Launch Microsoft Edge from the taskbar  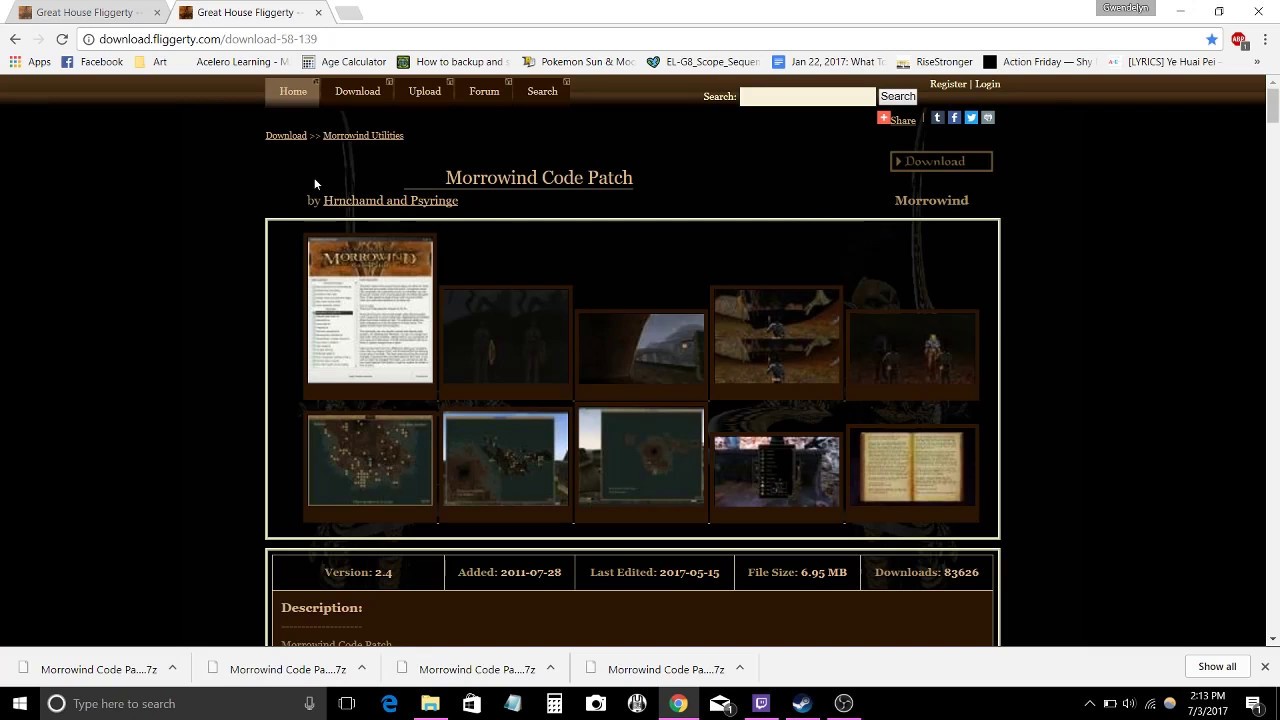pos(389,704)
